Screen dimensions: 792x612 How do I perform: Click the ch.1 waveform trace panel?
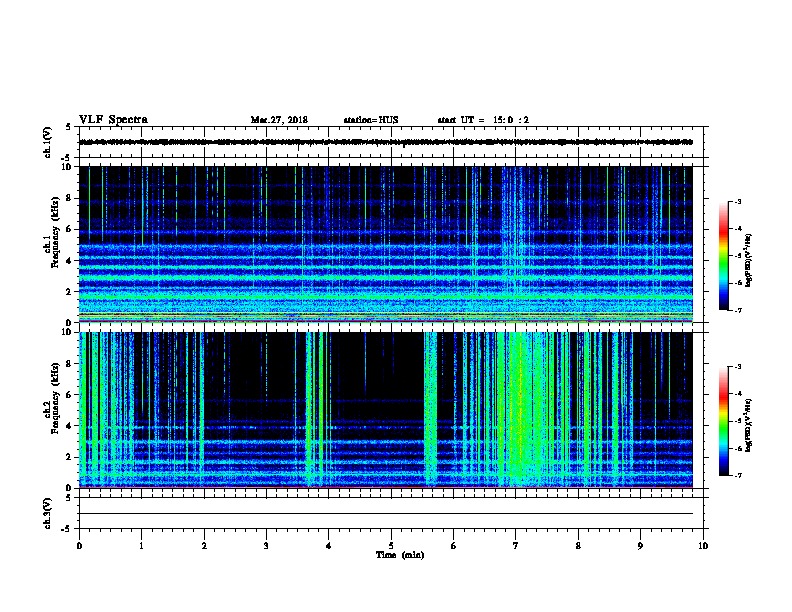tap(390, 142)
